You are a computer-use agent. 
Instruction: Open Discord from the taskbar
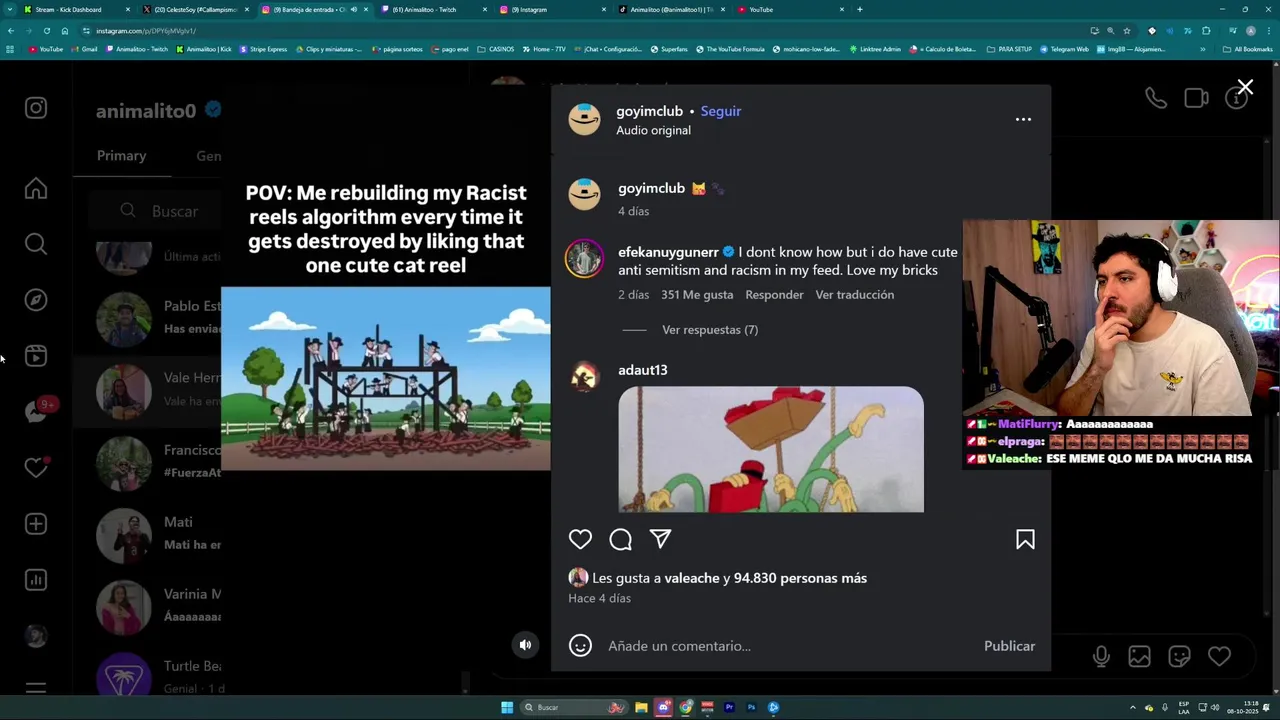tap(663, 707)
